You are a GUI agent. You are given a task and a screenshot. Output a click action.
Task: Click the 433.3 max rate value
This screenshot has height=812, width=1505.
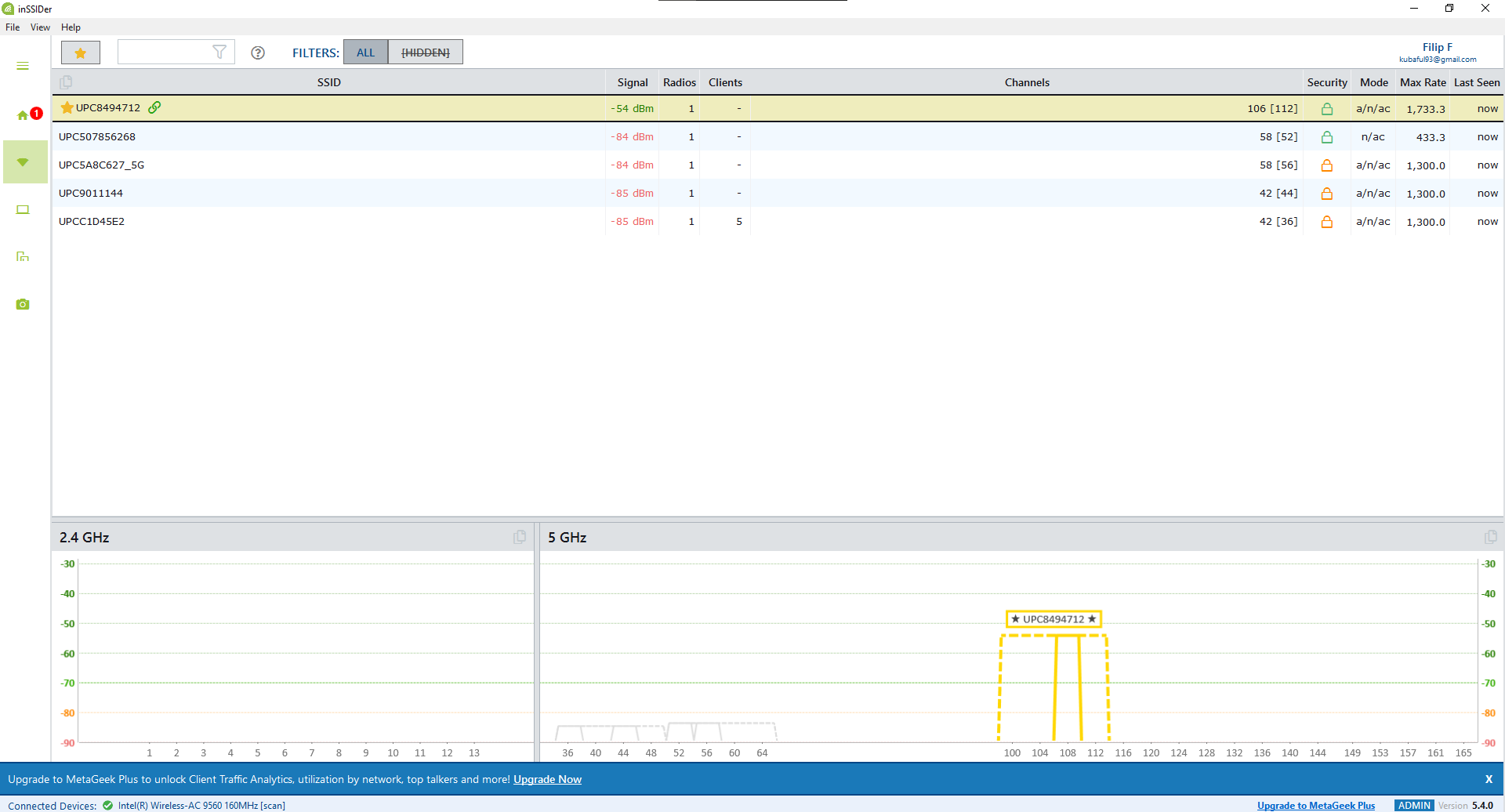(1431, 137)
